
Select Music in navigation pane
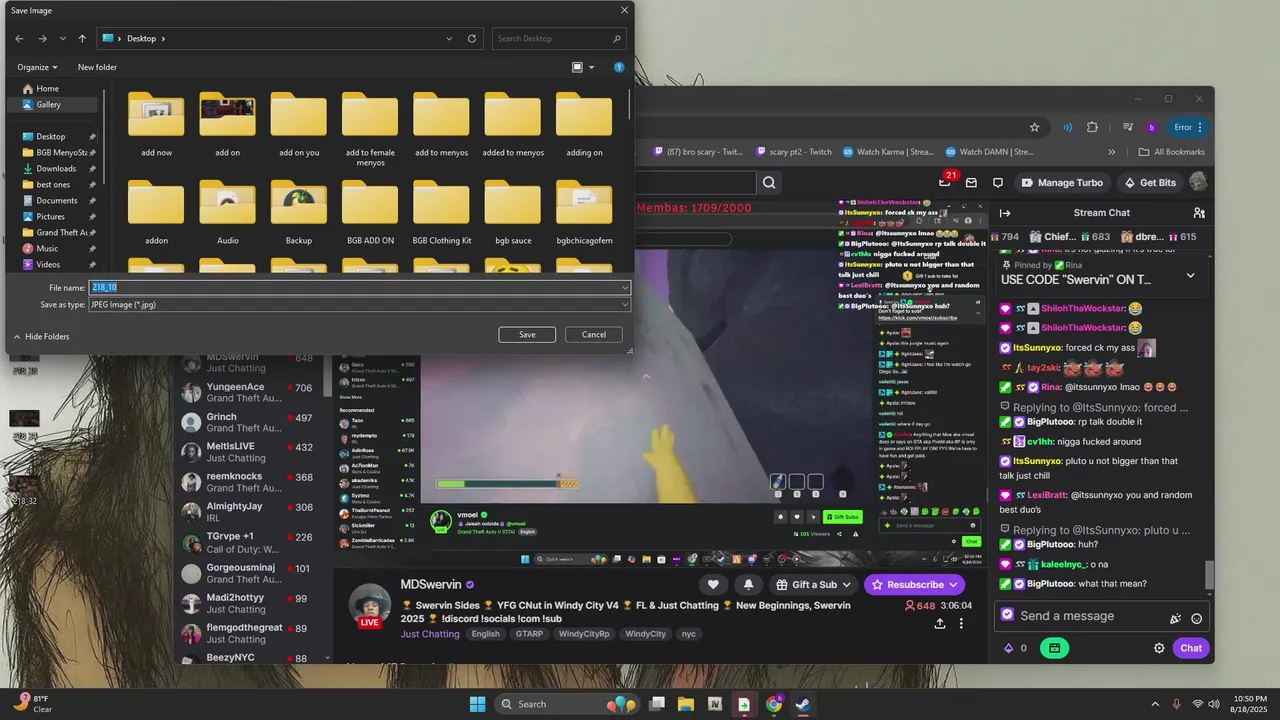coord(47,248)
